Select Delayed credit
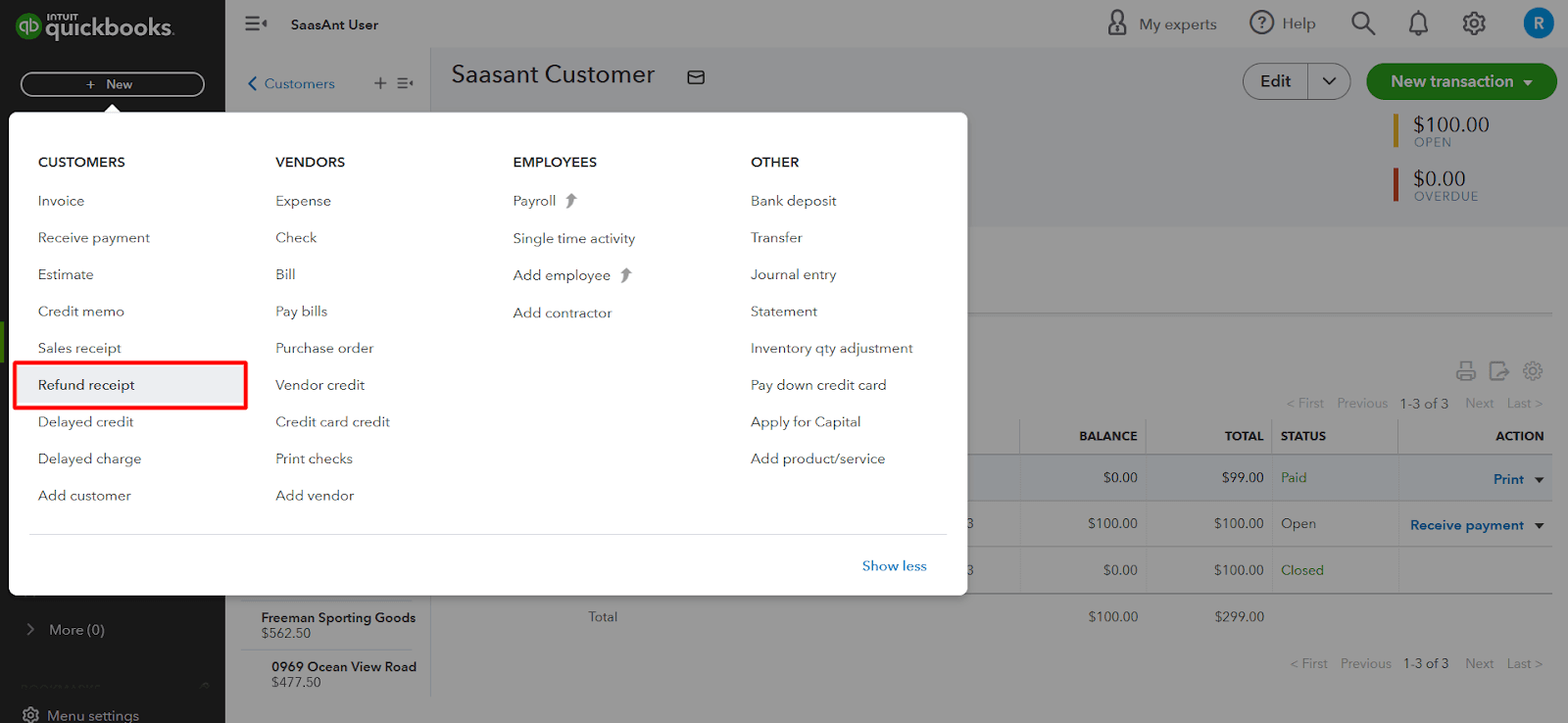The image size is (1568, 723). (x=85, y=422)
